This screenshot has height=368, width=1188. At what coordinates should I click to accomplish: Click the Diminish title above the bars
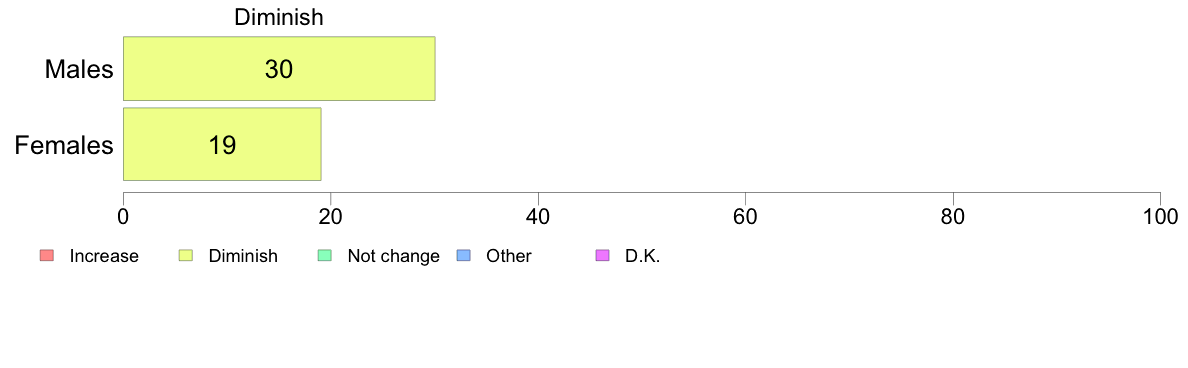[x=279, y=17]
